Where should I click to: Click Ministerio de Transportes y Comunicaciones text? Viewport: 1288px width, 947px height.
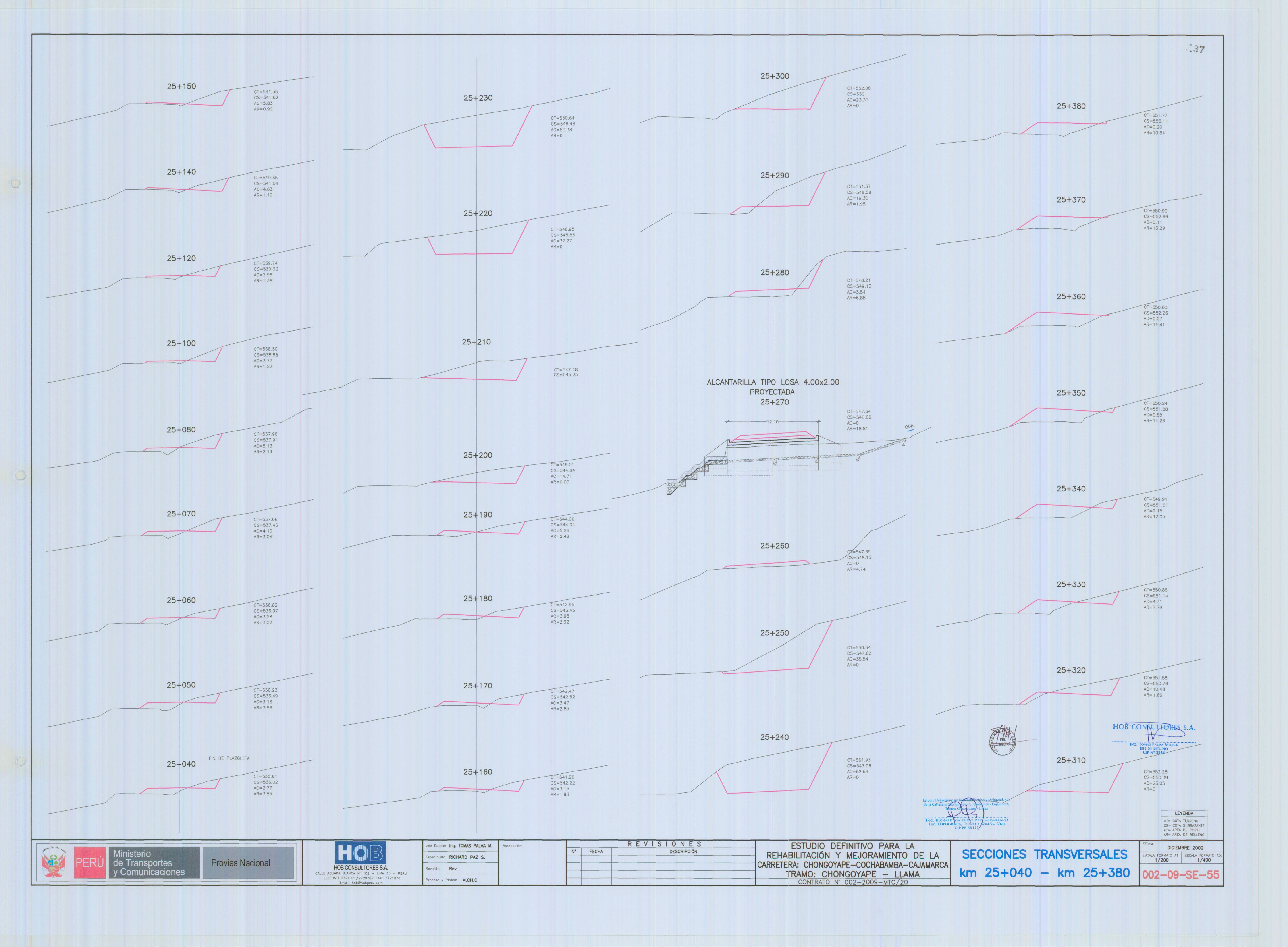(x=149, y=863)
